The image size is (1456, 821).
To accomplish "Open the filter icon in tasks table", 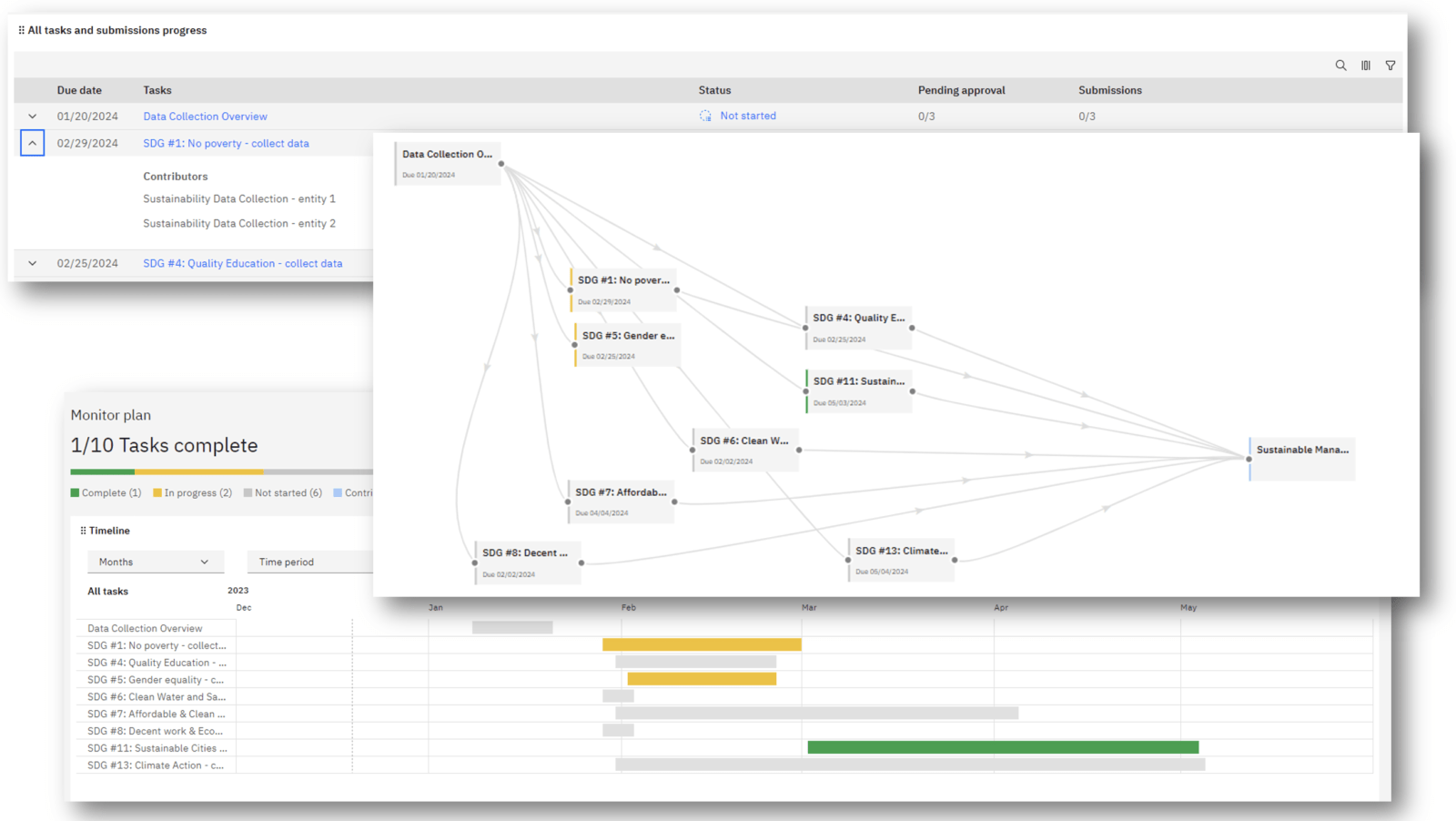I will pyautogui.click(x=1390, y=66).
